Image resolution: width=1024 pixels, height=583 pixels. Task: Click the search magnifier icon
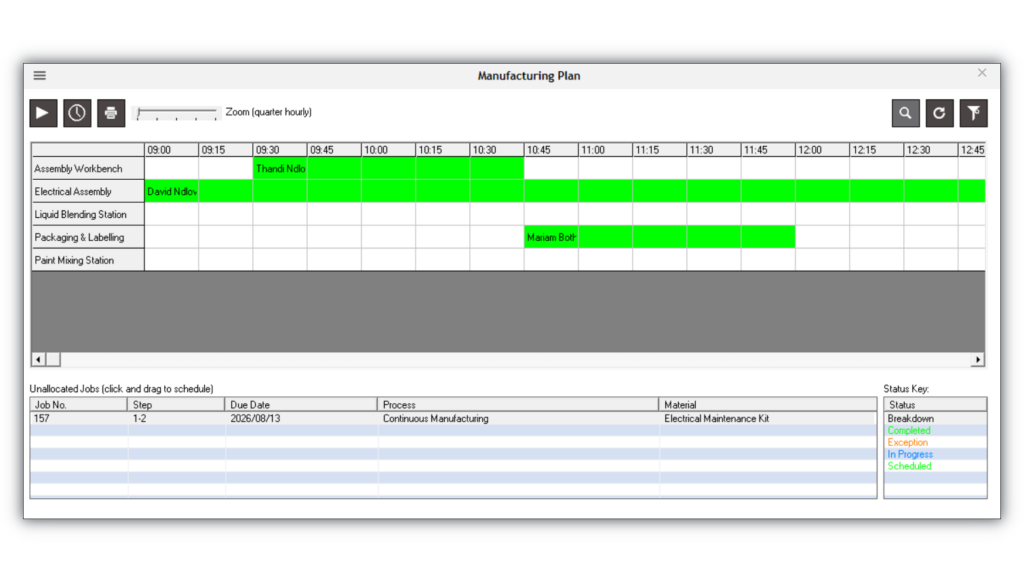tap(906, 113)
